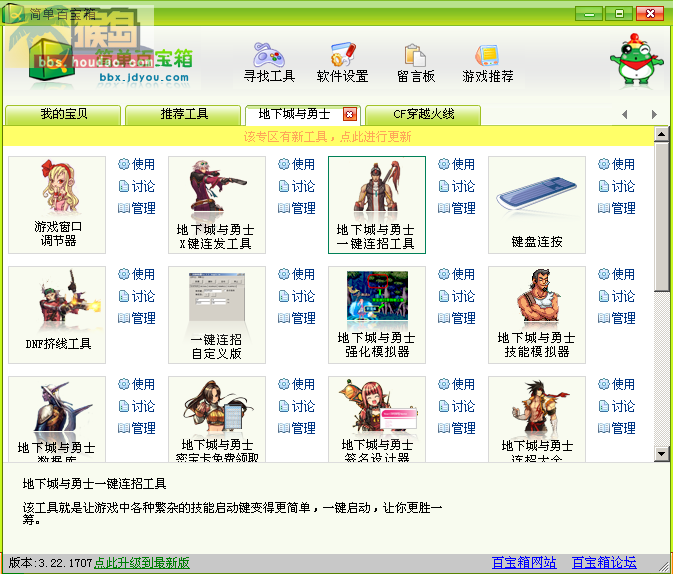Screen dimensions: 673x574
Task: Click the green frog mascot icon
Action: pyautogui.click(x=637, y=59)
